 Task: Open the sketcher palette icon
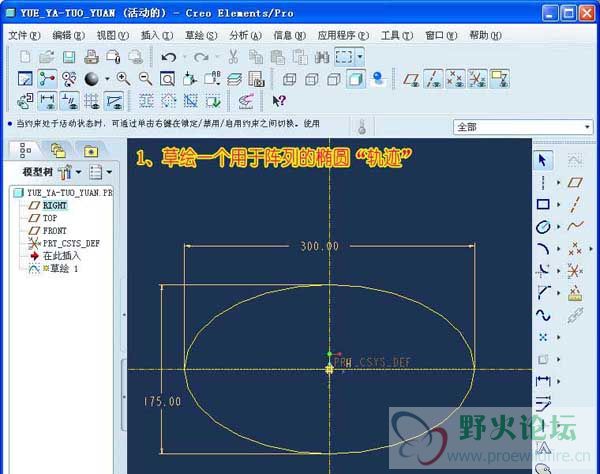543,468
